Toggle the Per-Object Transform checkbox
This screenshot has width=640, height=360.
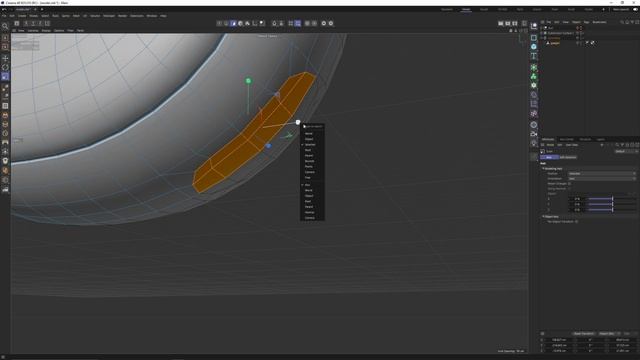[577, 222]
